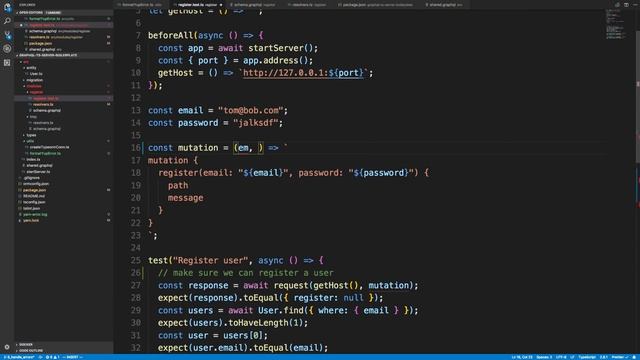Collapse the entity folder
Screen dimensions: 640x360
pos(31,68)
